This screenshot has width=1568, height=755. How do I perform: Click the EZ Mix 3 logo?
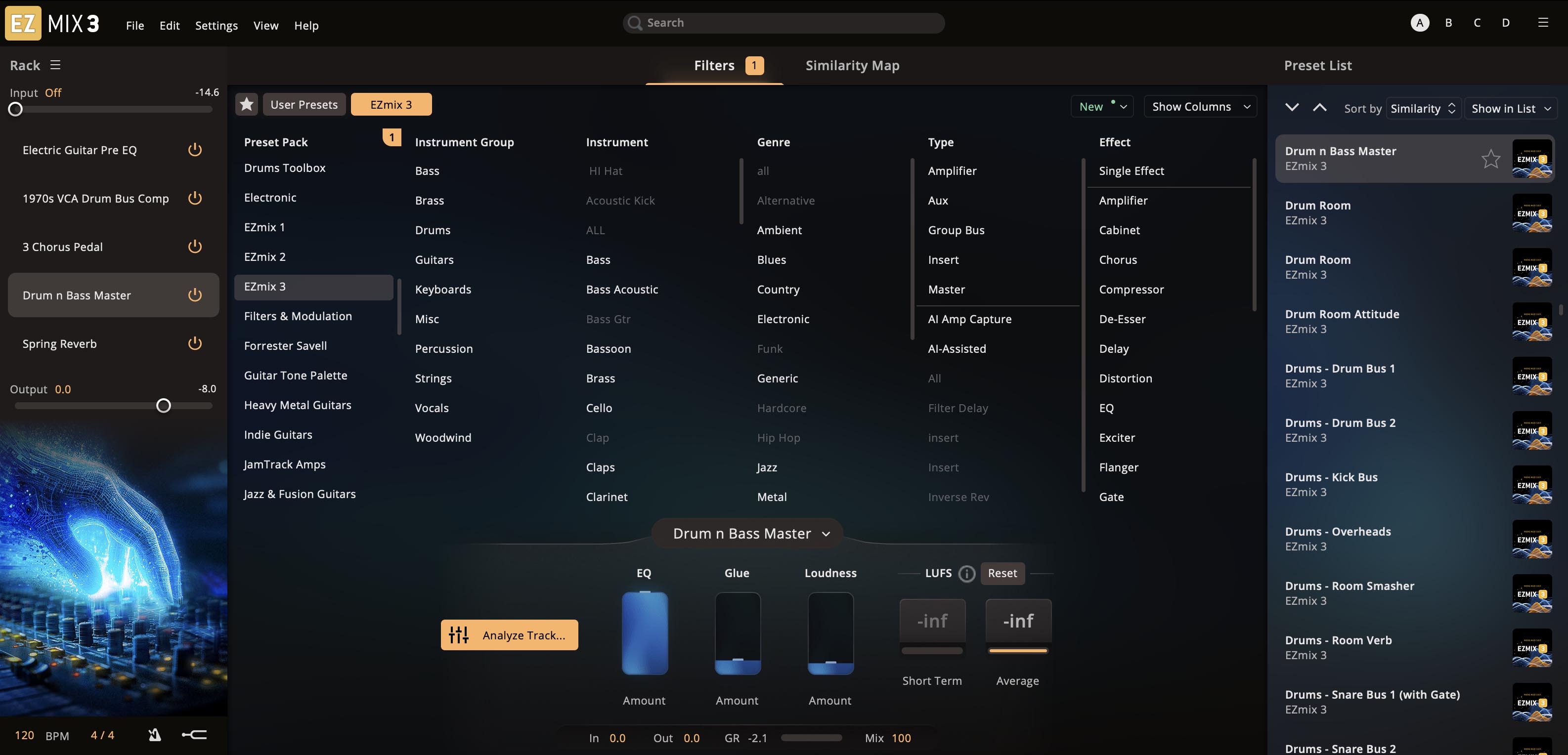pyautogui.click(x=52, y=23)
